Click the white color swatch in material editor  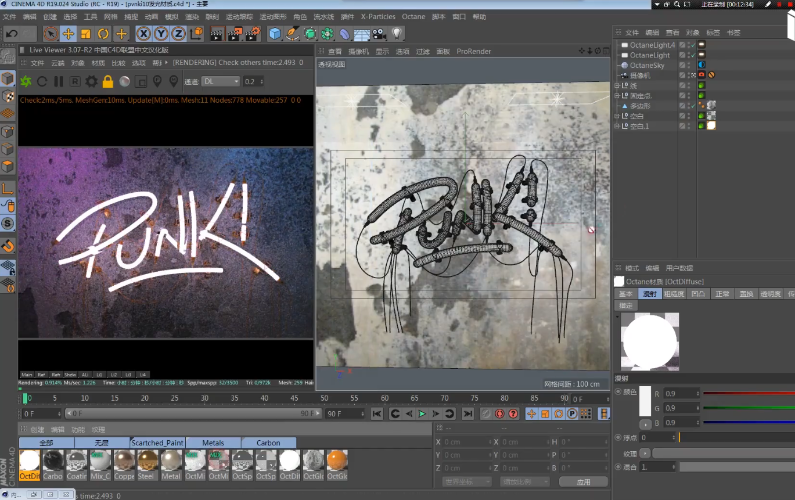coord(645,400)
